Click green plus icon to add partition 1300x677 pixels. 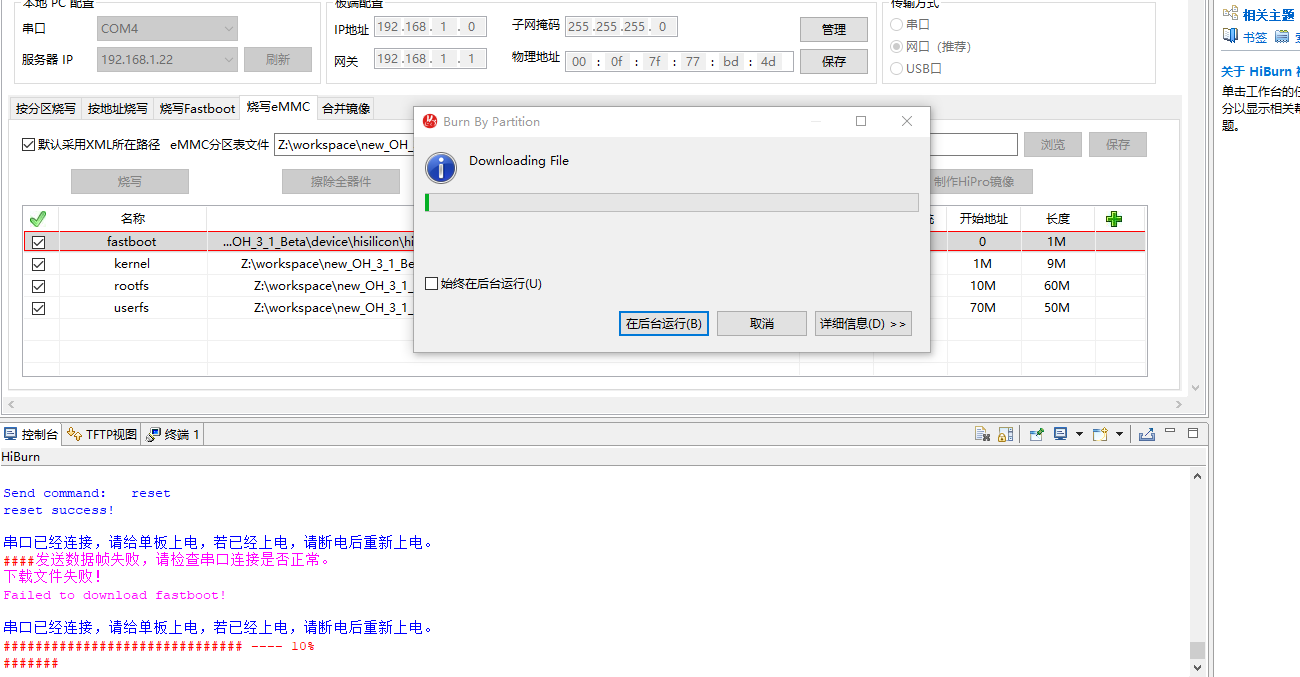pyautogui.click(x=1114, y=219)
